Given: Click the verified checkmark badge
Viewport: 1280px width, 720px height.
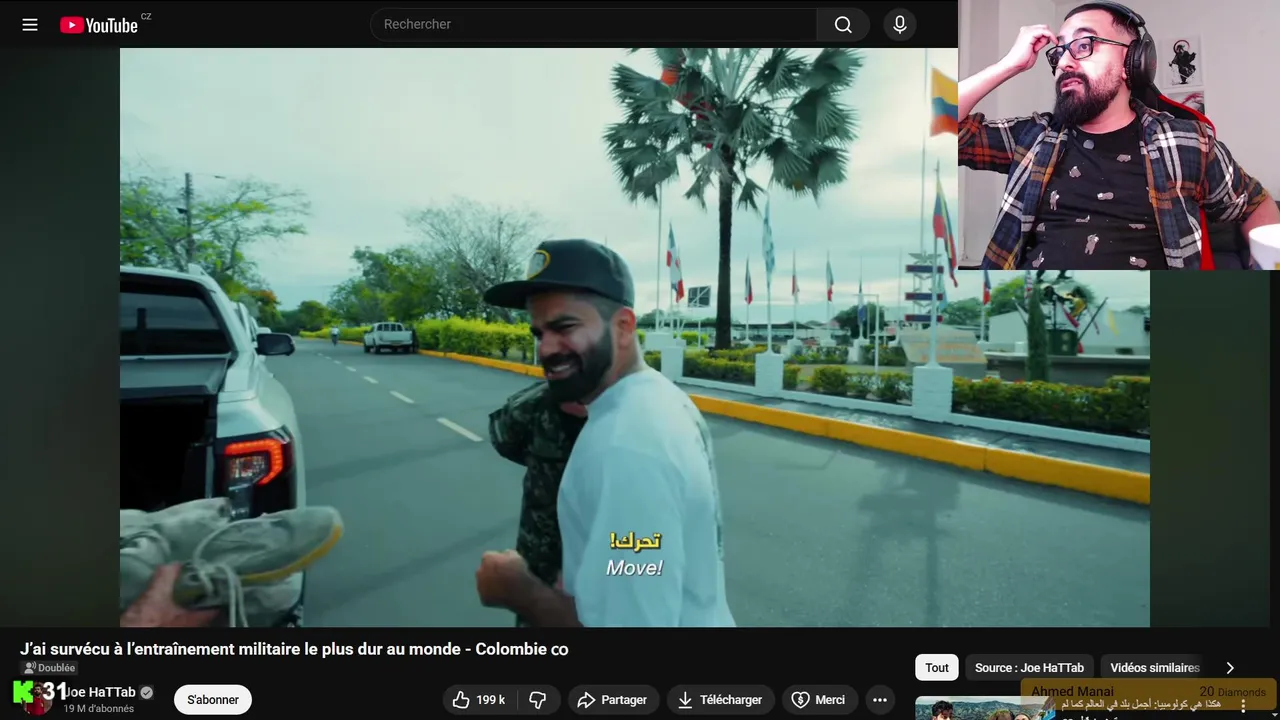Looking at the screenshot, I should point(147,692).
